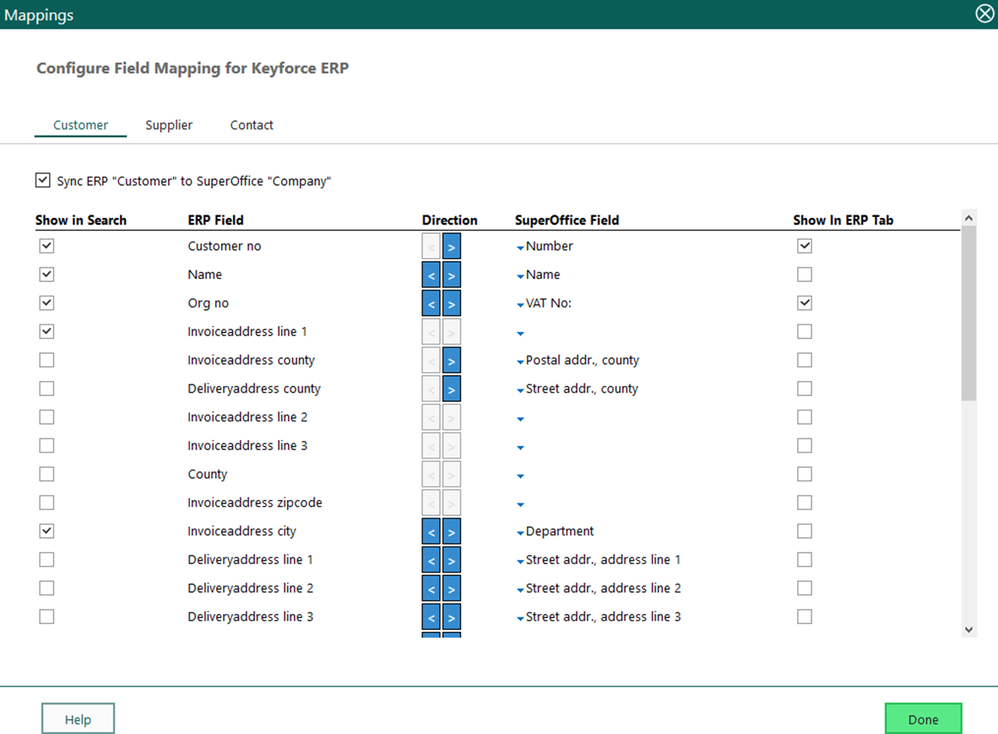This screenshot has height=734, width=998.
Task: Click the Help button
Action: tap(78, 719)
